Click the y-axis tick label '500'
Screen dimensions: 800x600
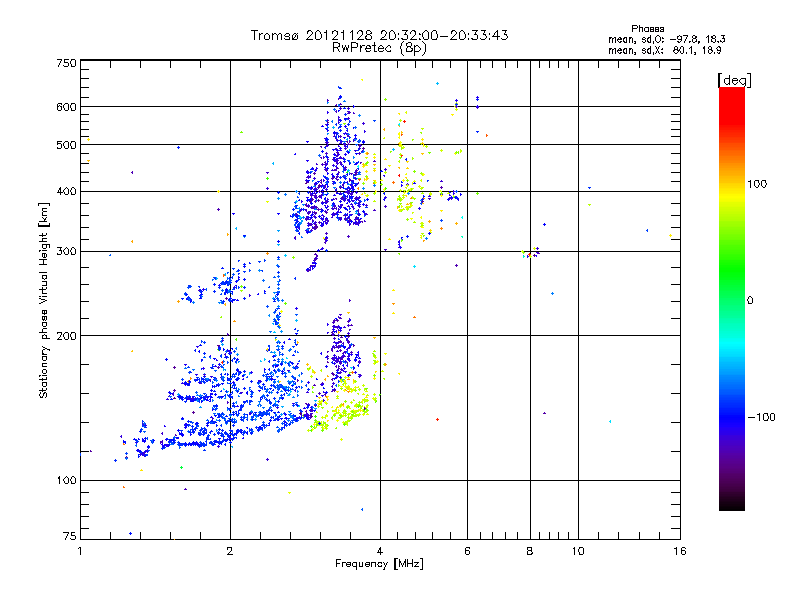tap(66, 145)
